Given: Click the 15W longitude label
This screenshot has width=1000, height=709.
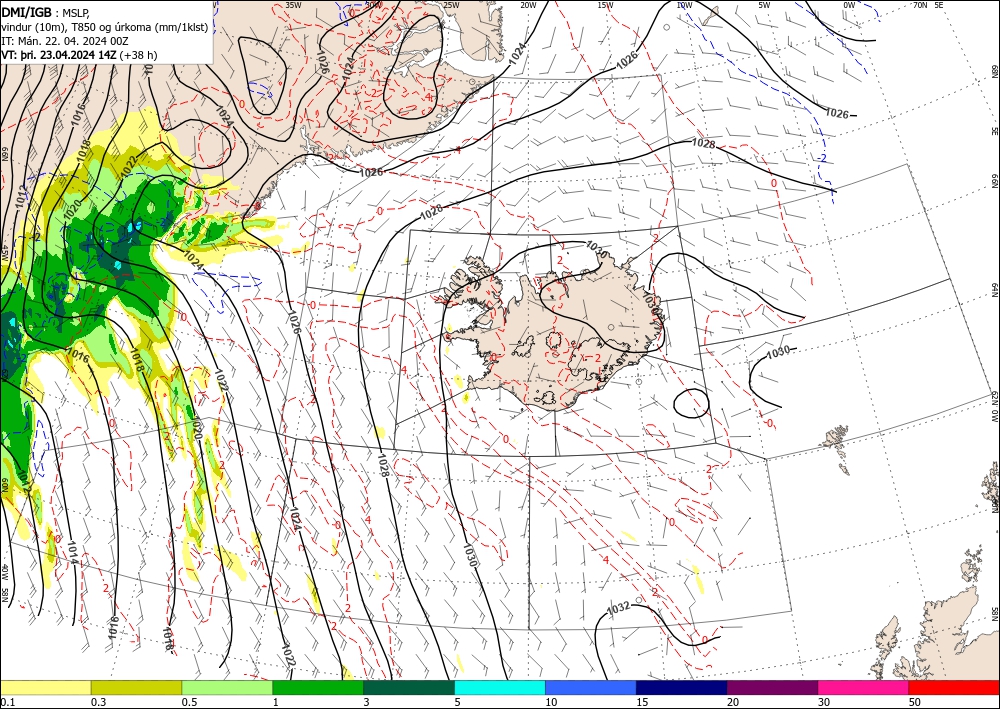Looking at the screenshot, I should click(605, 5).
